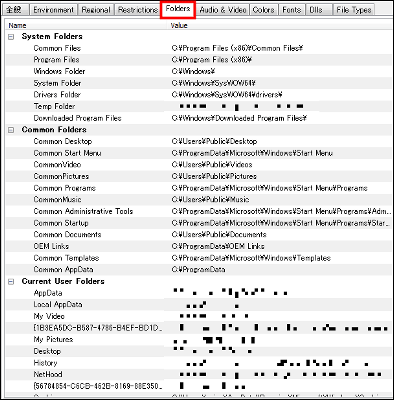
Task: Select the History row
Action: click(199, 363)
